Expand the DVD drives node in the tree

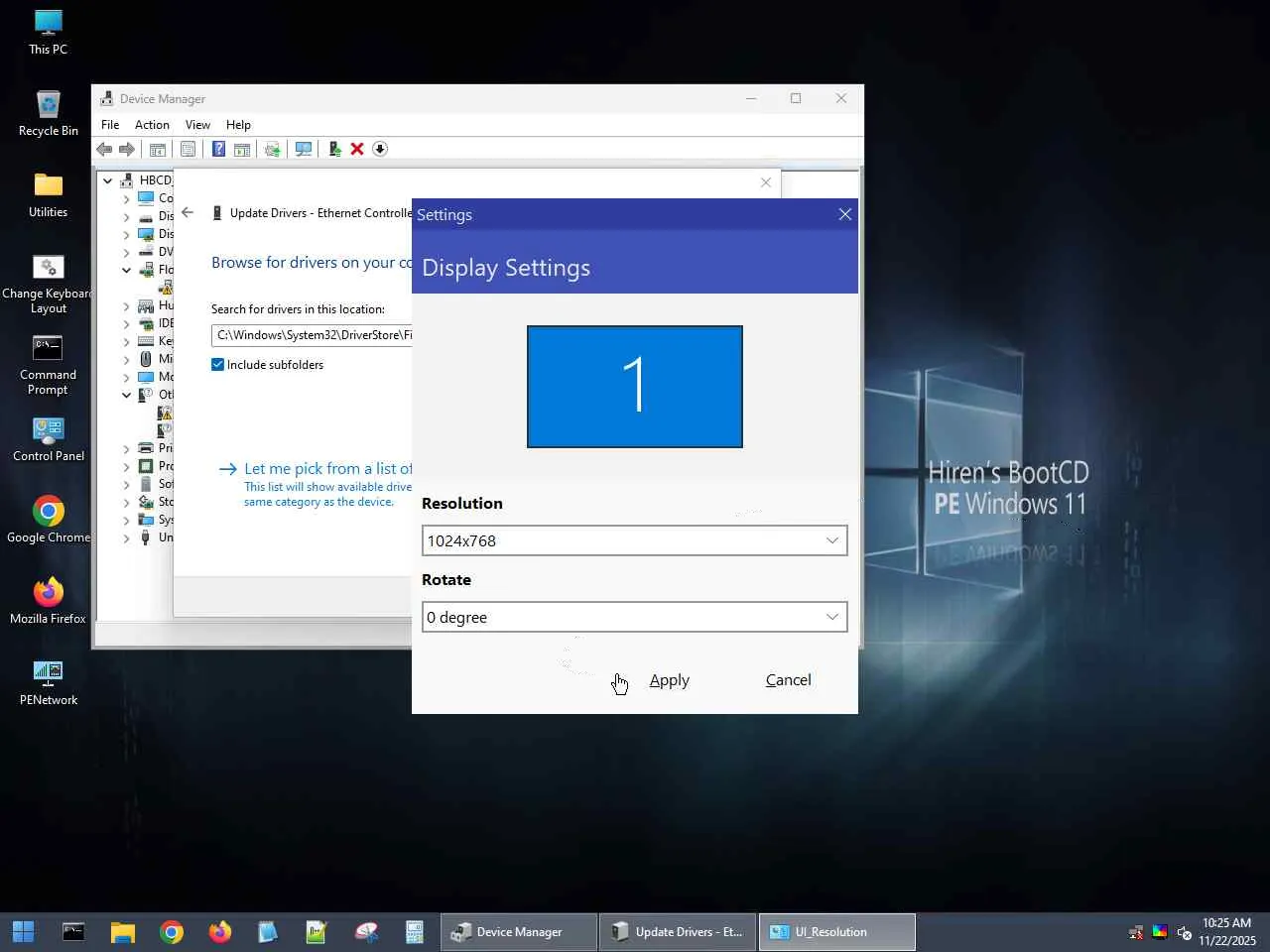[126, 252]
